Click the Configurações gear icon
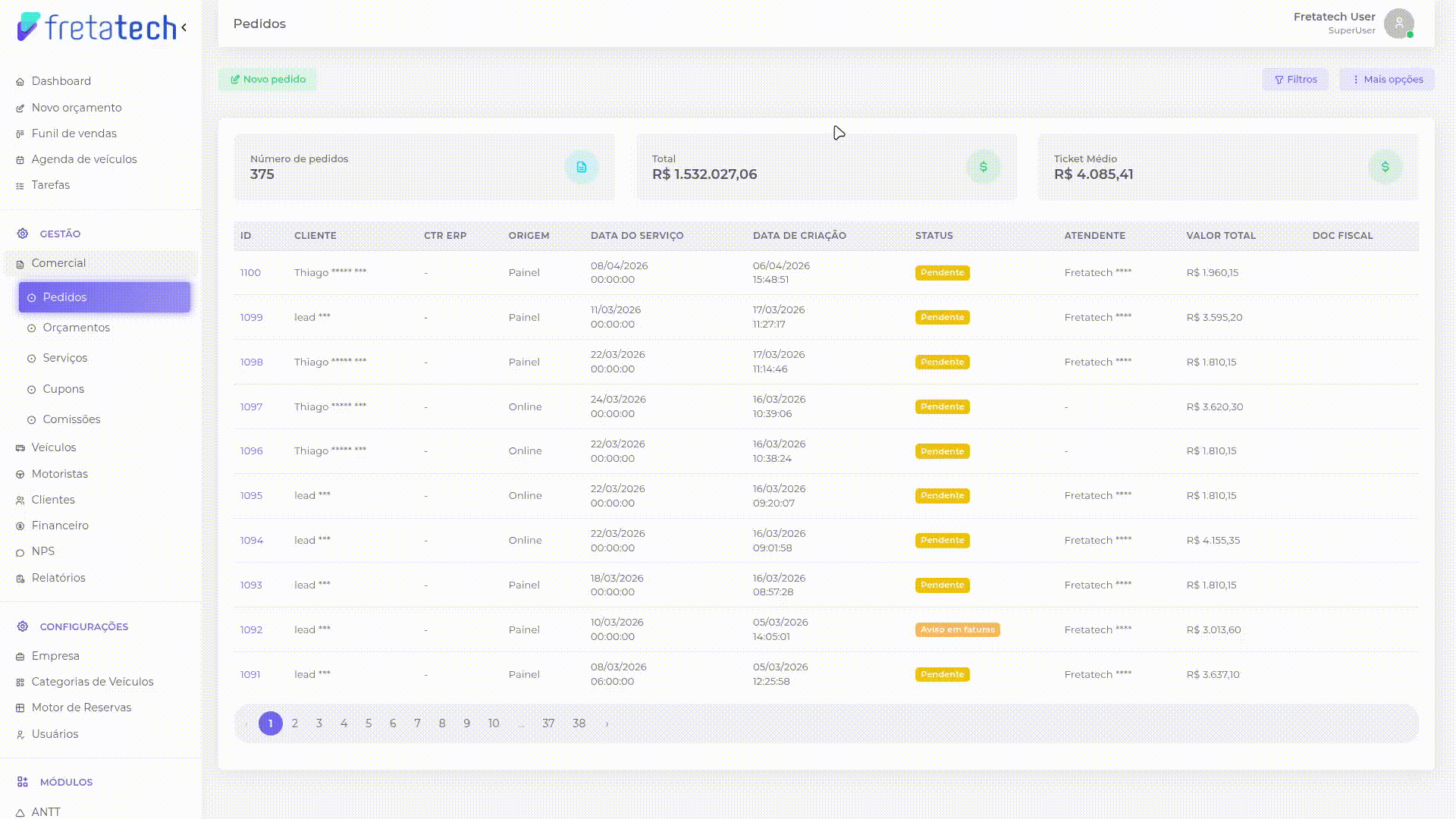 coord(23,626)
